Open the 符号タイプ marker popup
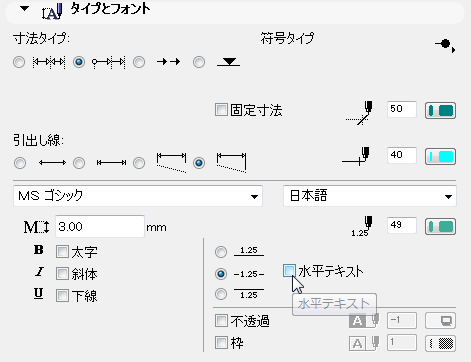 point(445,45)
